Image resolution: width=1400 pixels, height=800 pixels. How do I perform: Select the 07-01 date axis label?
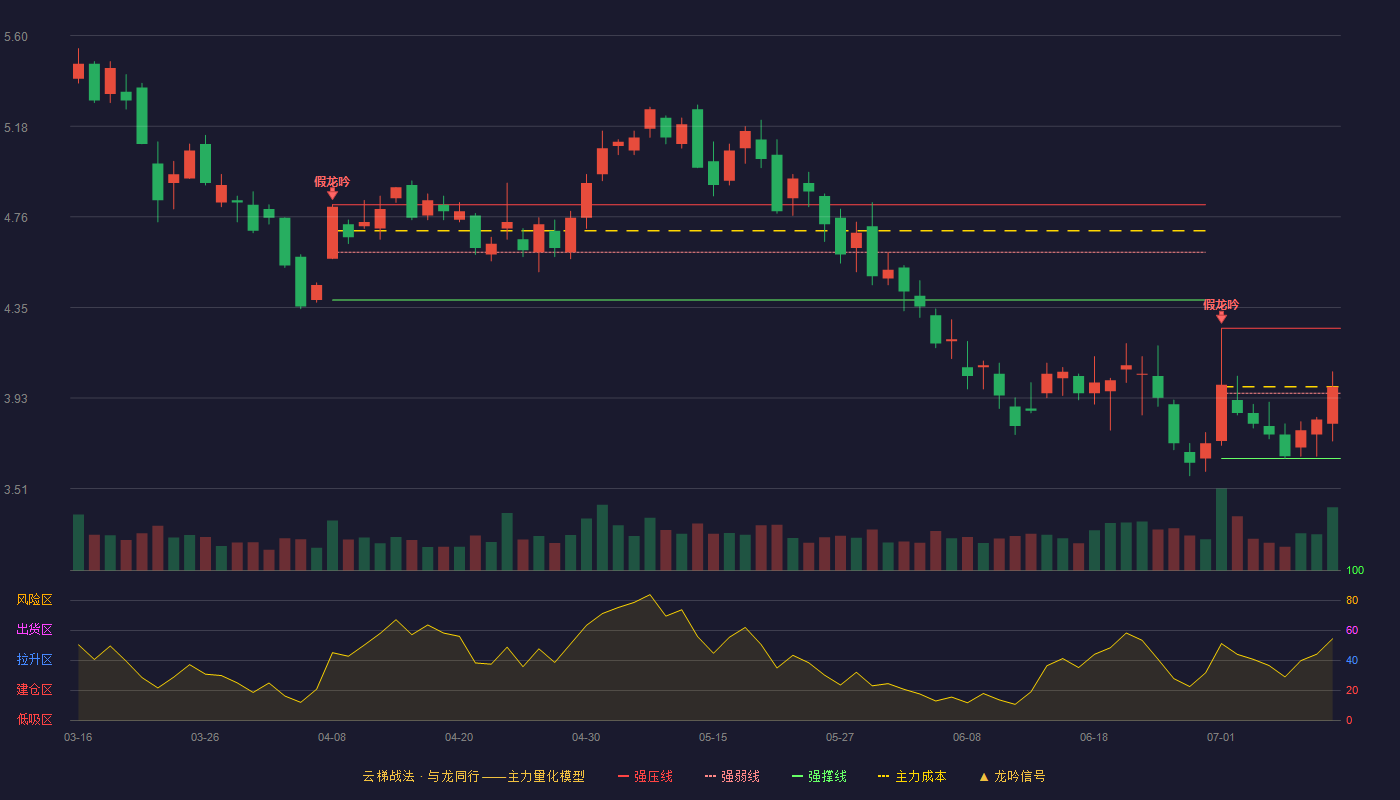pyautogui.click(x=1221, y=737)
